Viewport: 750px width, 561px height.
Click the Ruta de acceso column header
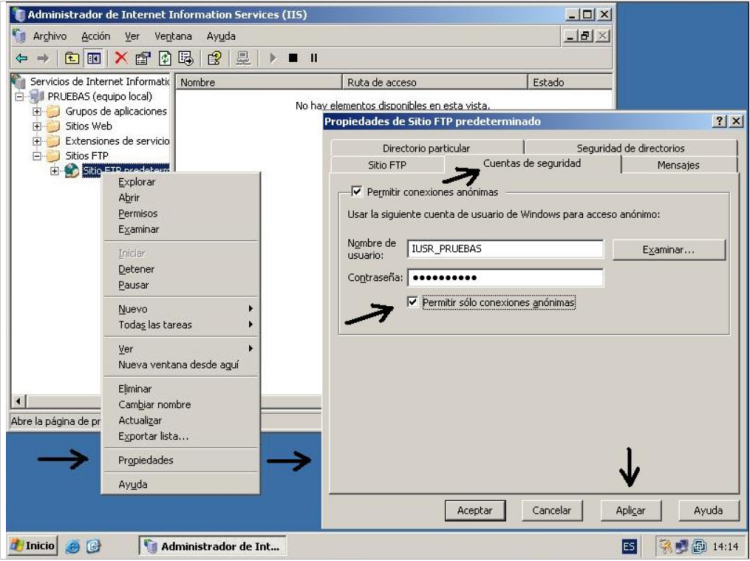click(435, 82)
